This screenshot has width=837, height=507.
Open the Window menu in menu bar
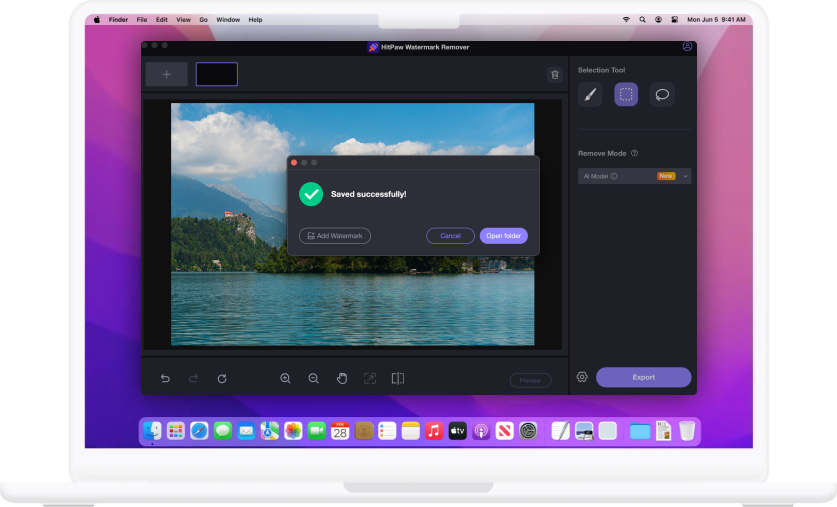tap(228, 19)
